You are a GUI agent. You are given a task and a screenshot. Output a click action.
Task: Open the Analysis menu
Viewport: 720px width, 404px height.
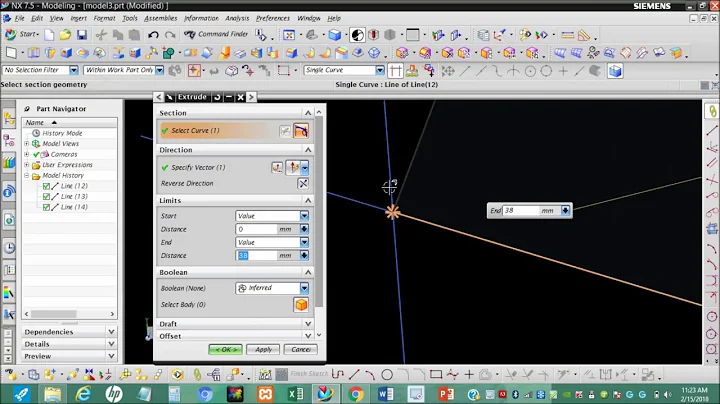(237, 18)
